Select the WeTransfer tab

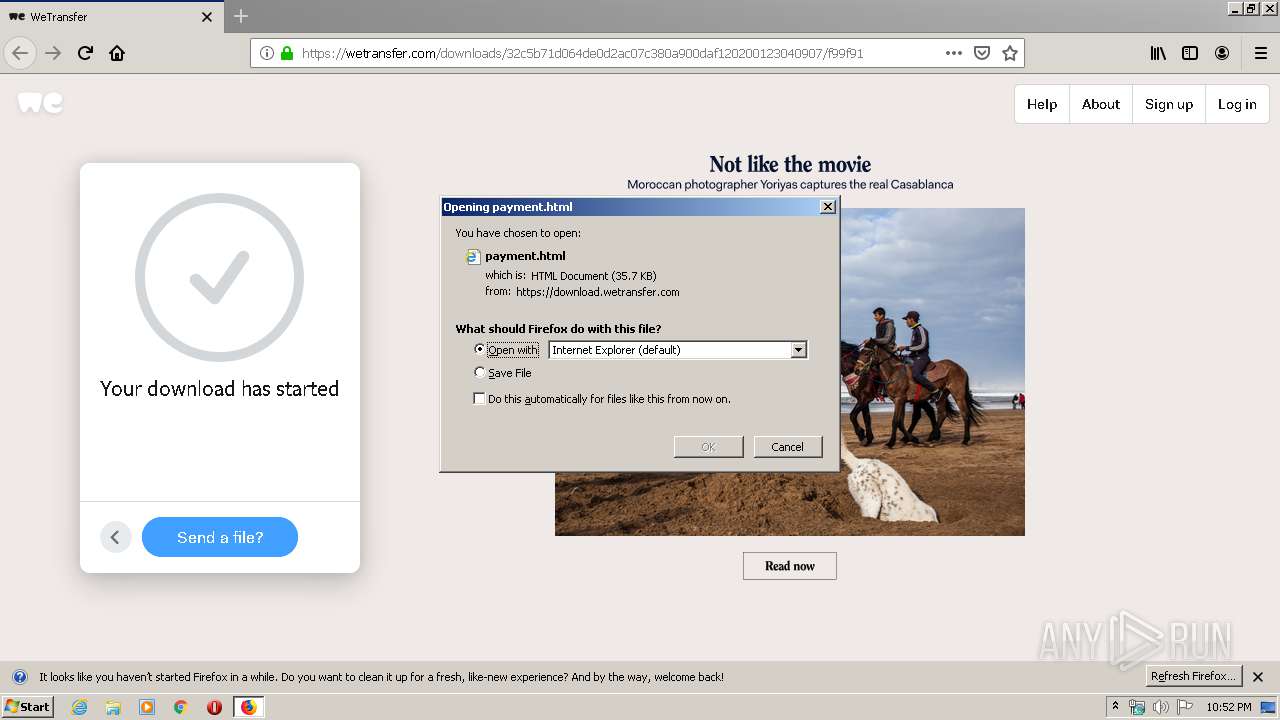(x=111, y=17)
